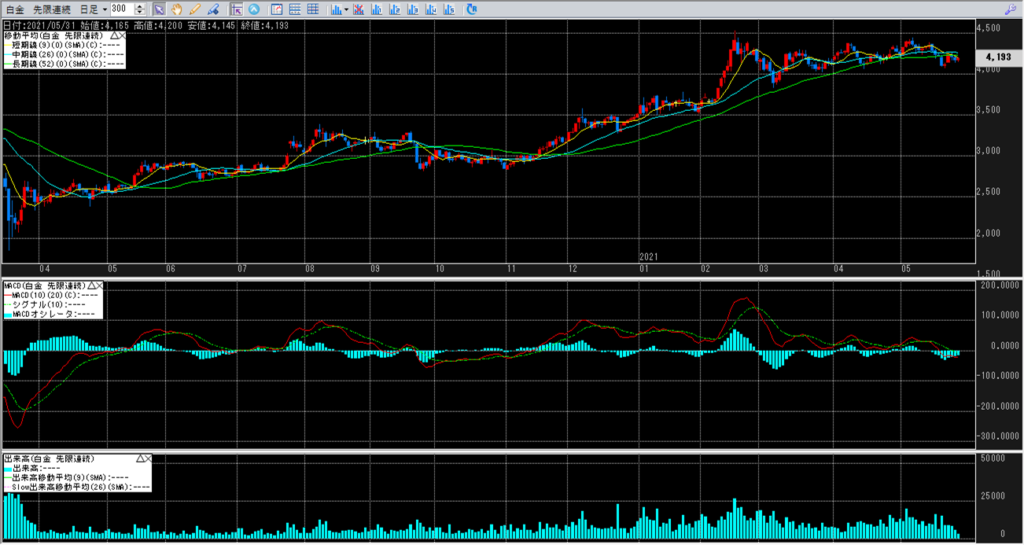
Task: Expand the bar chart type dropdown arrow
Action: (x=346, y=9)
